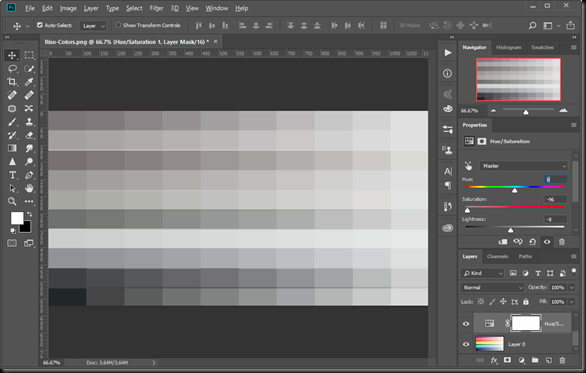The image size is (586, 373).
Task: Select the Clone Stamp tool
Action: click(x=29, y=122)
